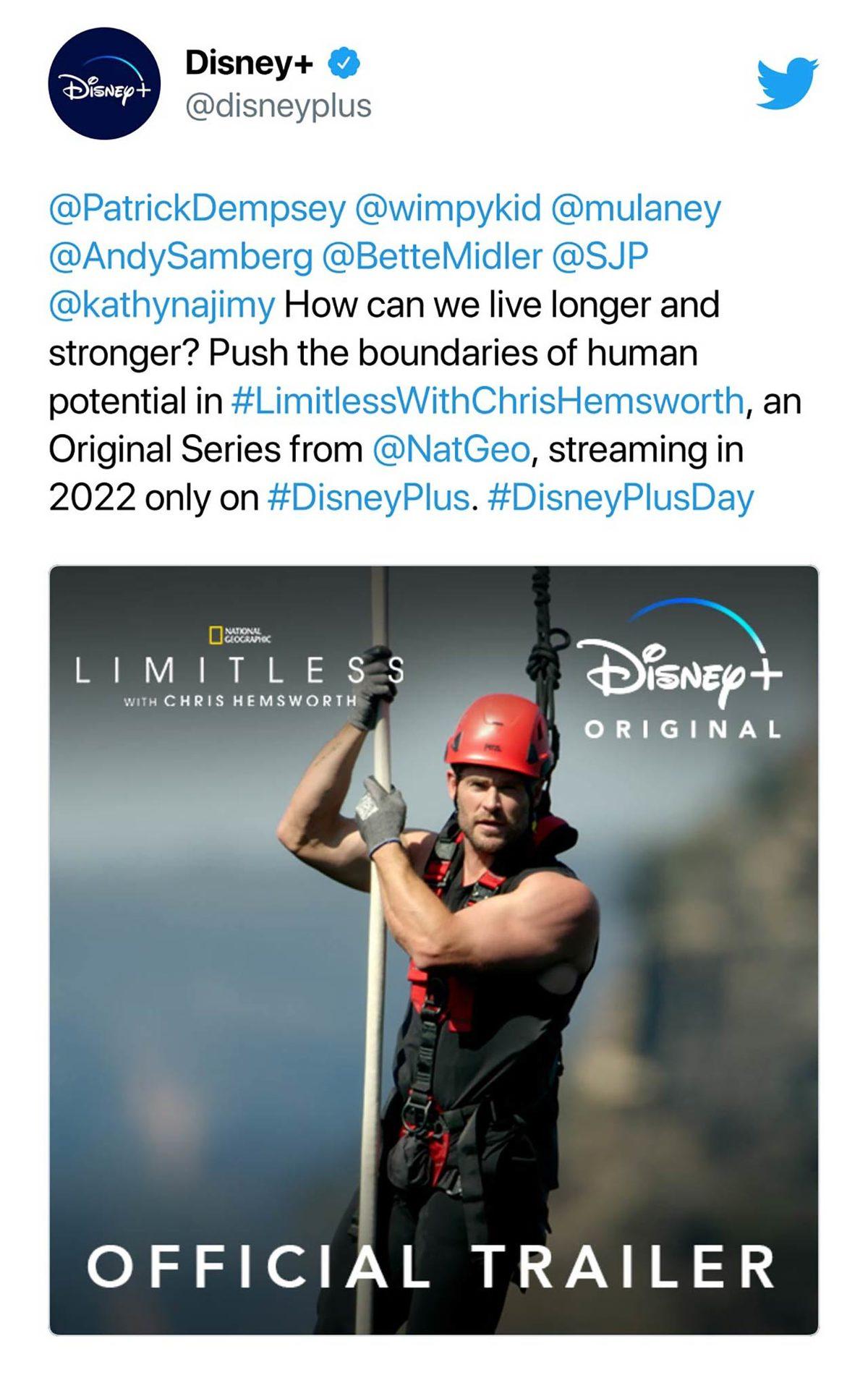The width and height of the screenshot is (868, 1375).
Task: Open the #DisneyPlusDay hashtag
Action: [621, 498]
